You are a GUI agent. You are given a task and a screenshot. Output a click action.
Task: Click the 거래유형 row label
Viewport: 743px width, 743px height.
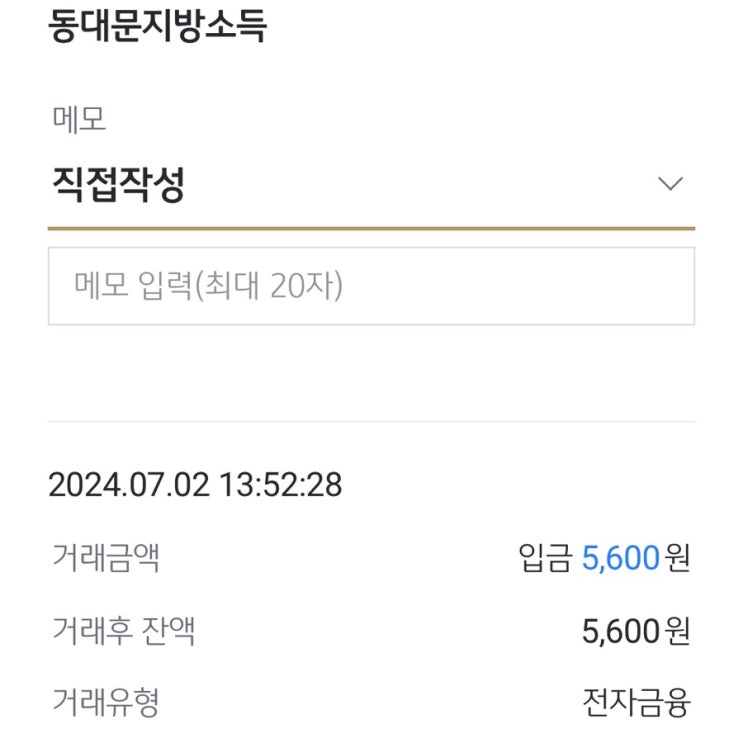[x=106, y=703]
